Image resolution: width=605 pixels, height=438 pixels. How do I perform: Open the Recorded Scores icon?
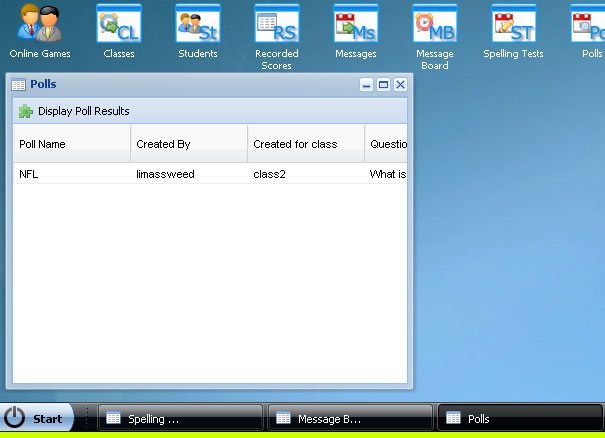tap(276, 28)
